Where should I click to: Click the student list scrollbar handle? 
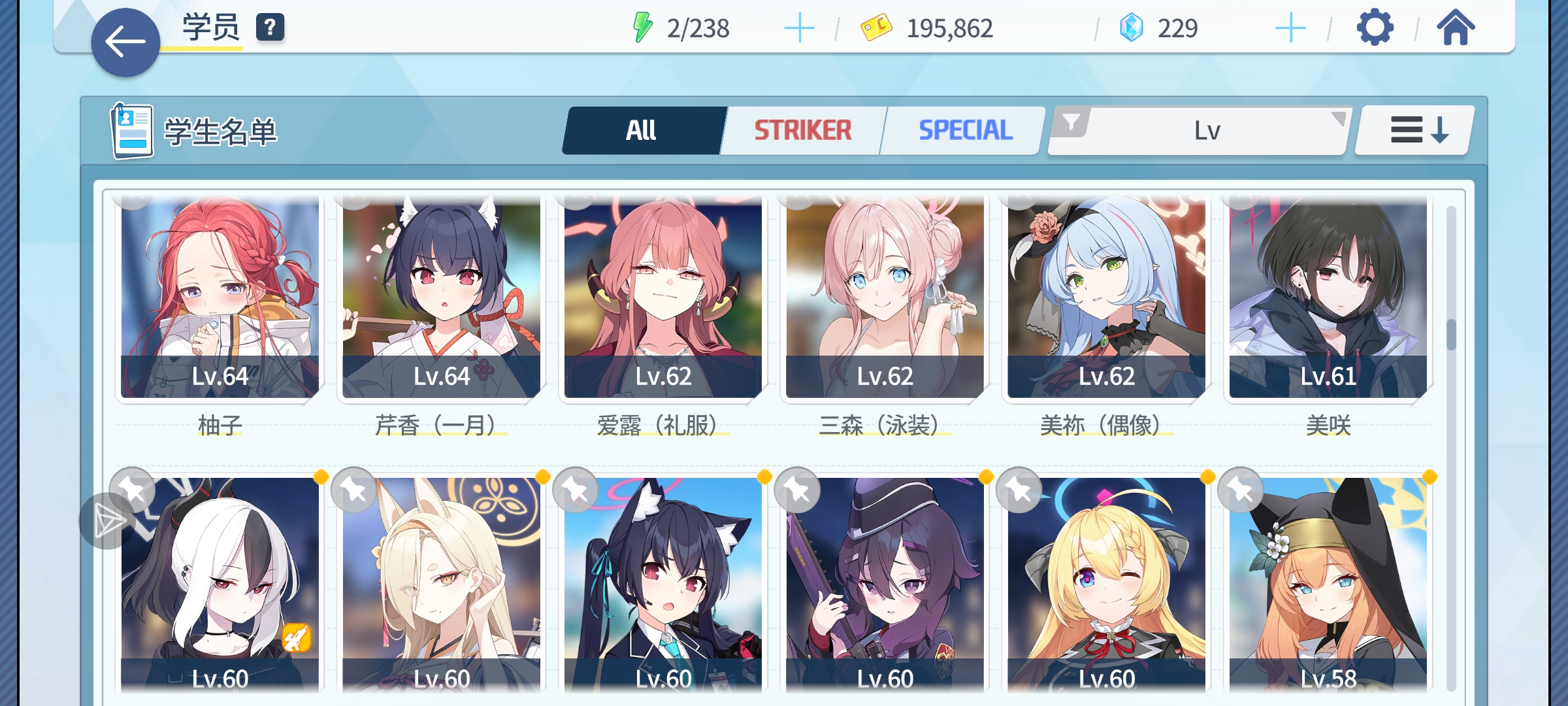pyautogui.click(x=1451, y=335)
